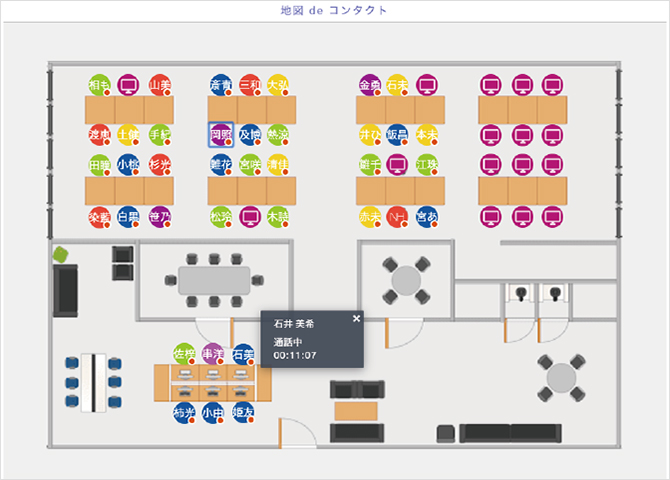Screen dimensions: 670x480
Task: Click empty monitor seat between 相も and 山美
Action: tap(128, 85)
